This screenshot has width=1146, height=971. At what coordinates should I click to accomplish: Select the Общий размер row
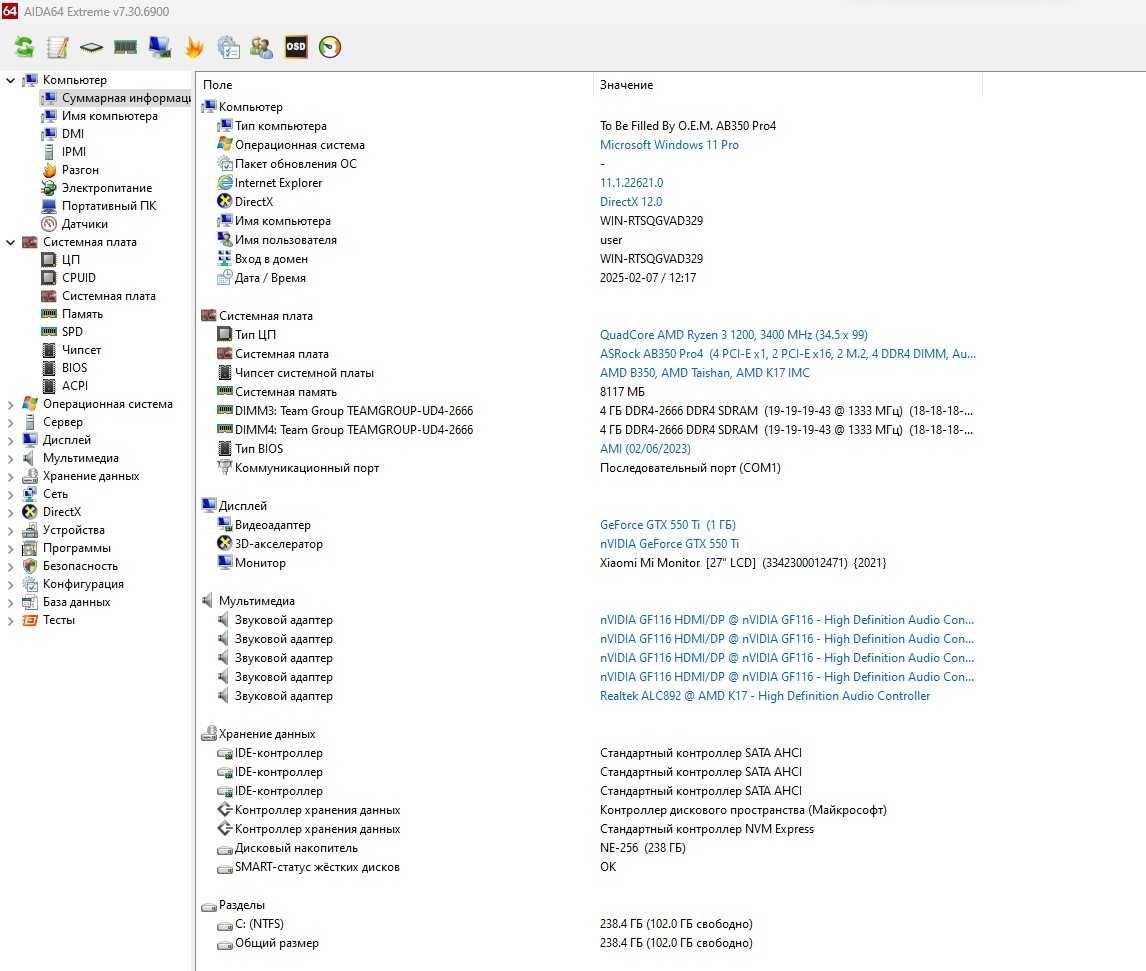589,943
